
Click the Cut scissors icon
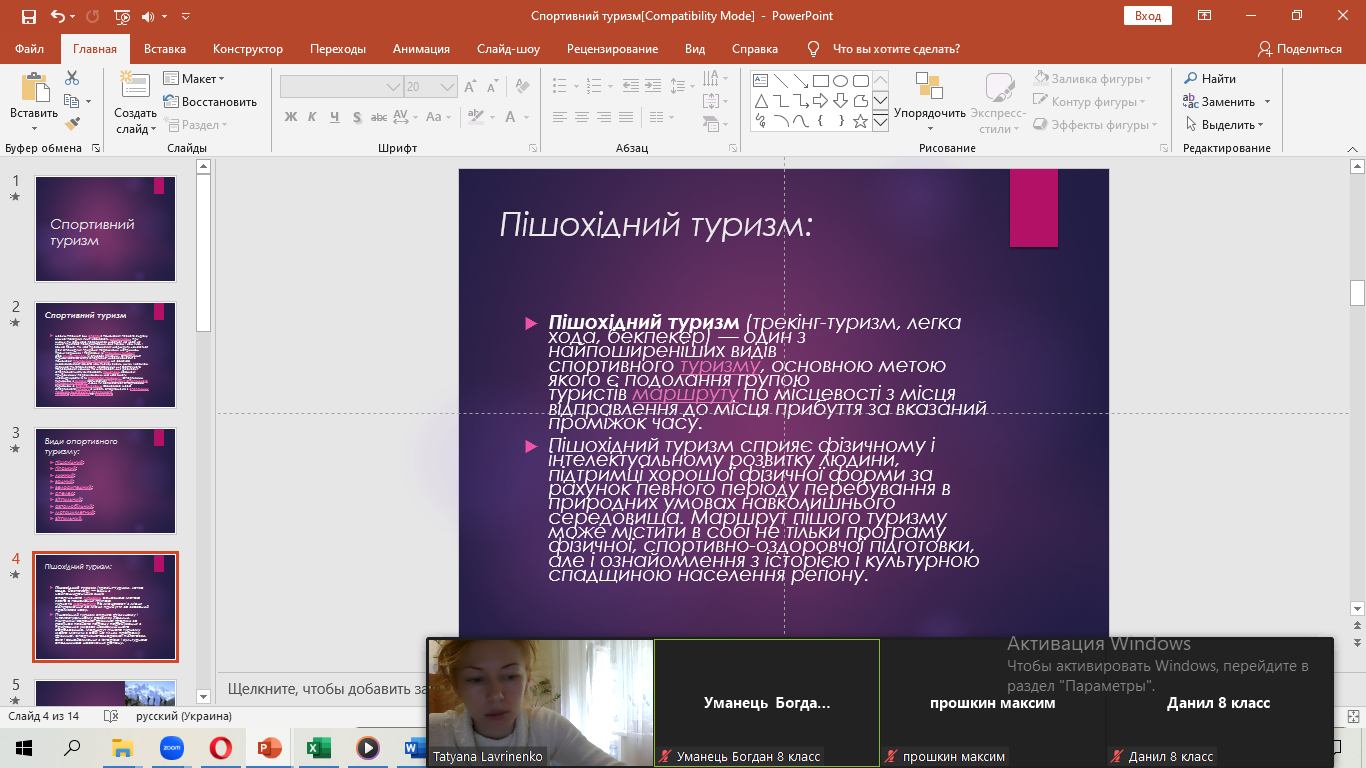[72, 78]
